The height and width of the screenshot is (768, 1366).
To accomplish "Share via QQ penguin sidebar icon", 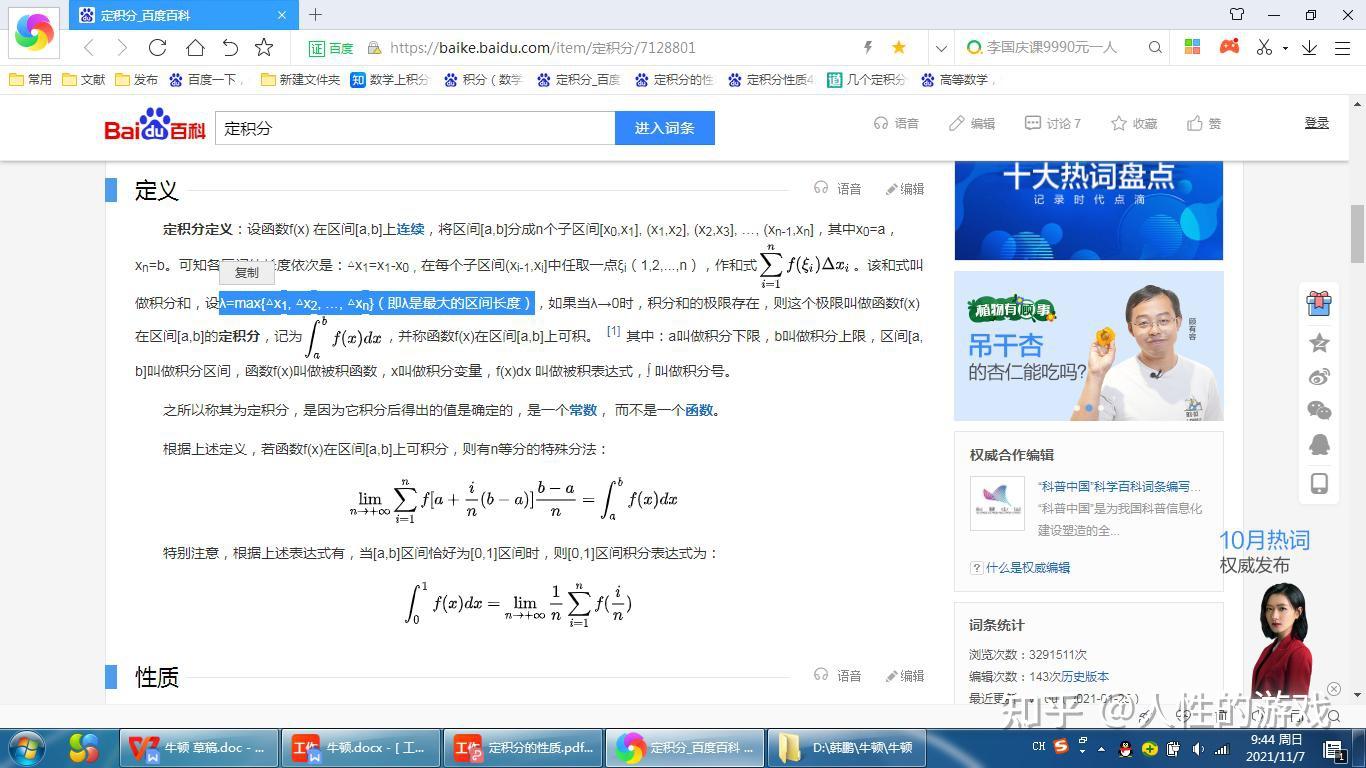I will pyautogui.click(x=1319, y=444).
